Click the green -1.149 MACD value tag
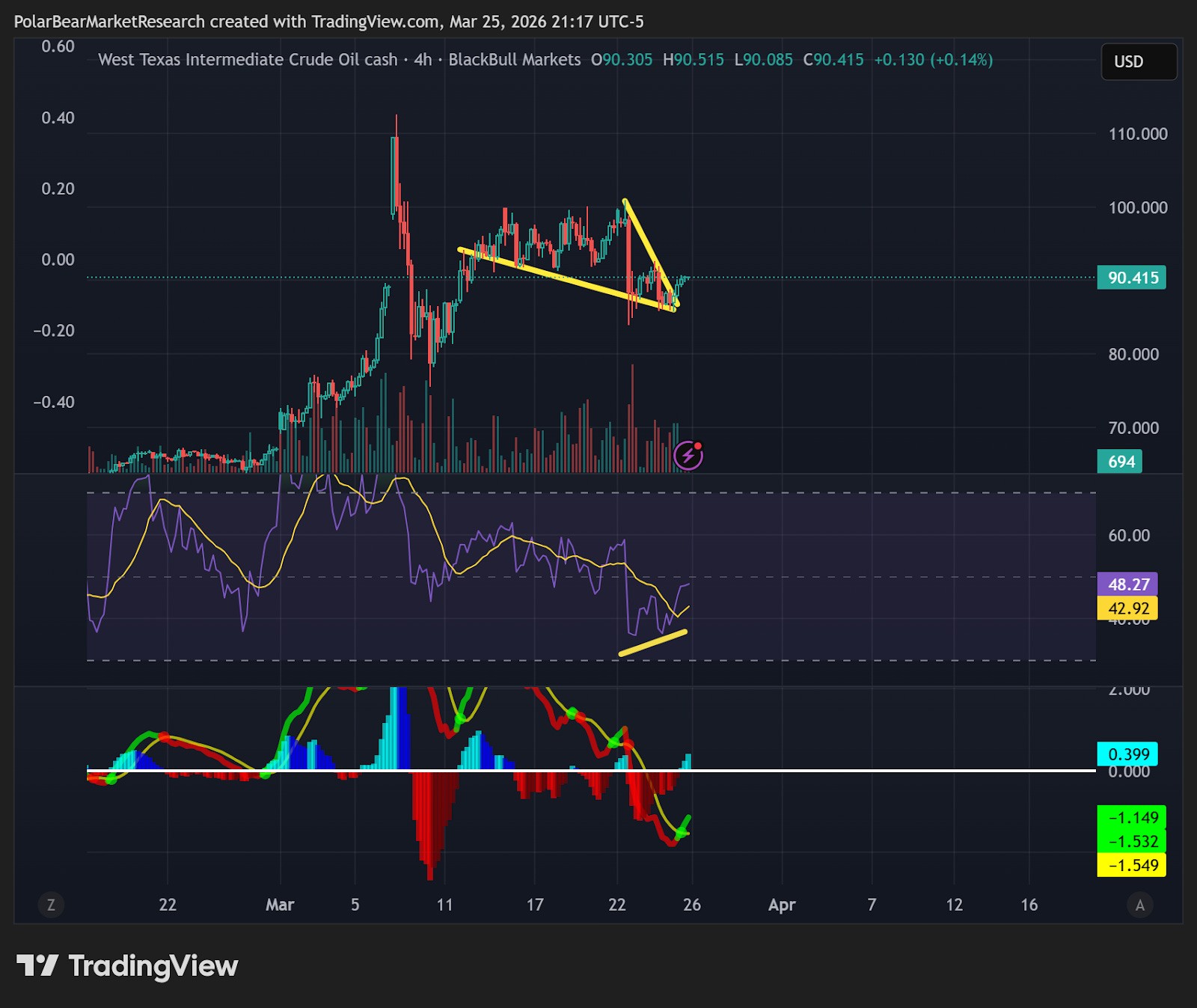Screen dimensions: 1197x1008 coord(1132,818)
